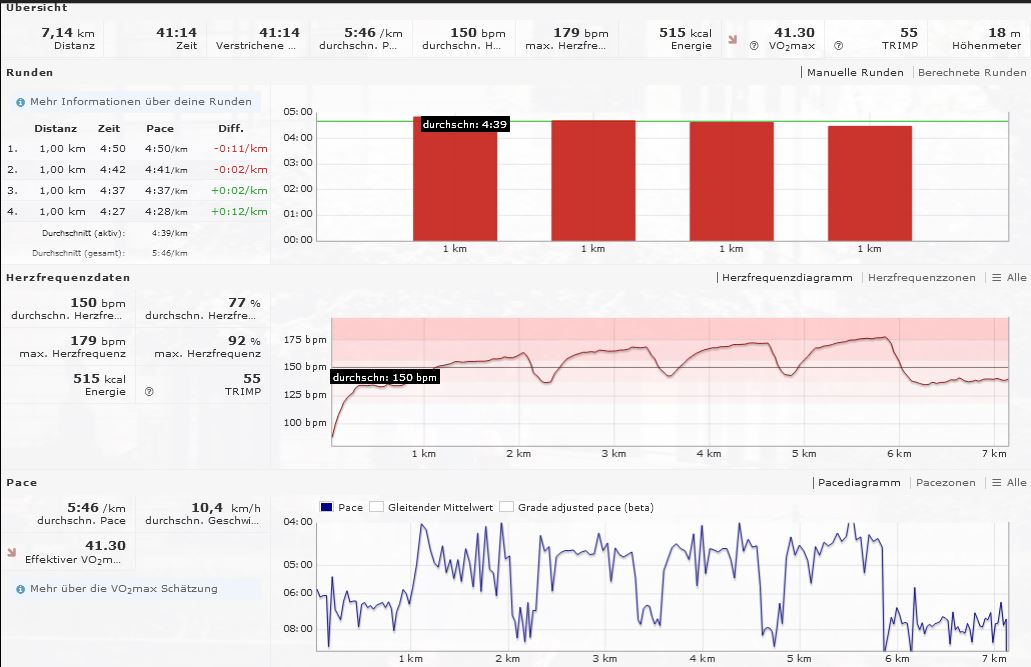This screenshot has height=667, width=1031.
Task: Click info icon beside 'Mehr Informationen über deine Runden'
Action: tap(20, 102)
